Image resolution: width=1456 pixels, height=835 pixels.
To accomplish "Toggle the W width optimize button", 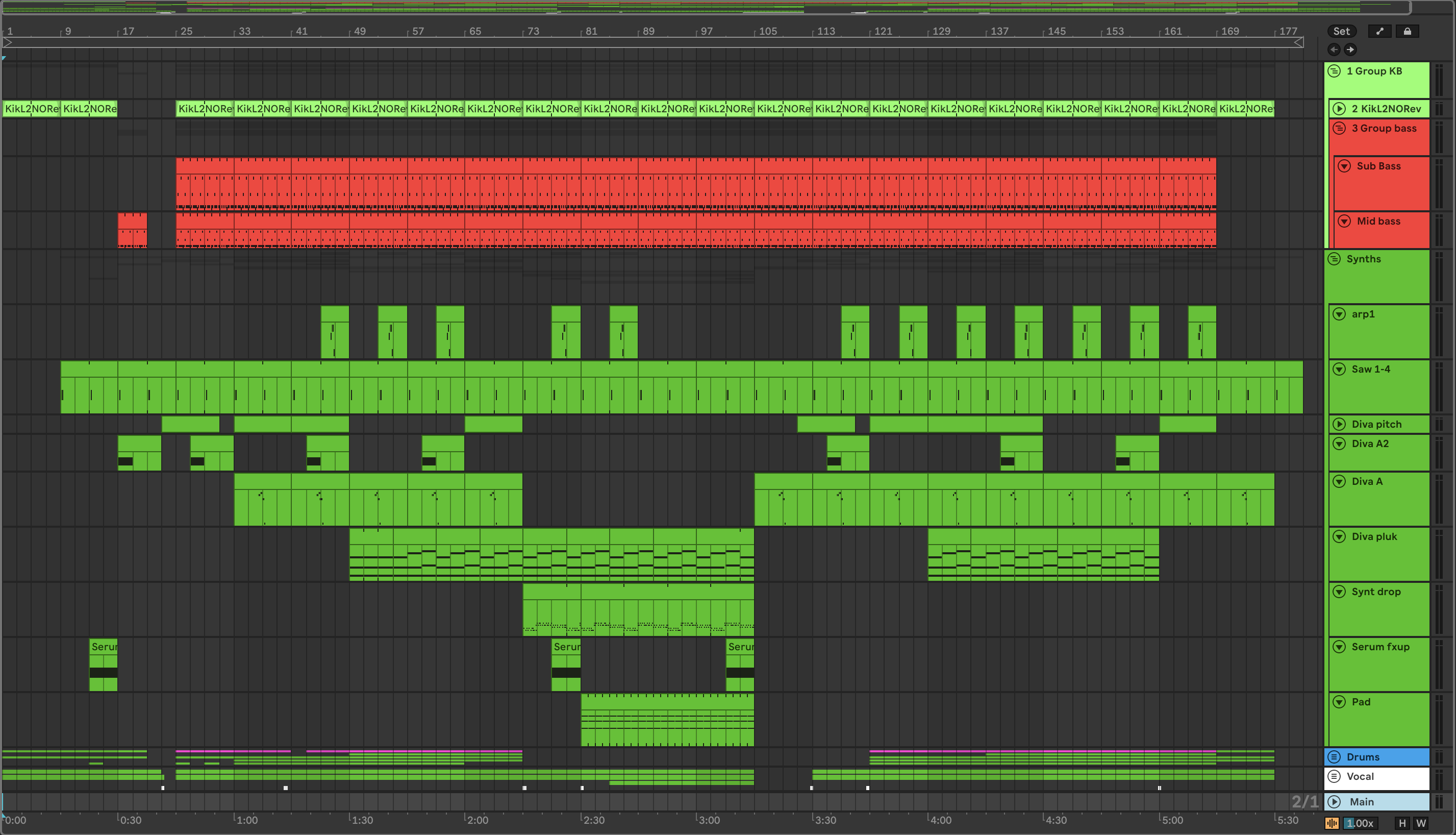I will coord(1420,823).
